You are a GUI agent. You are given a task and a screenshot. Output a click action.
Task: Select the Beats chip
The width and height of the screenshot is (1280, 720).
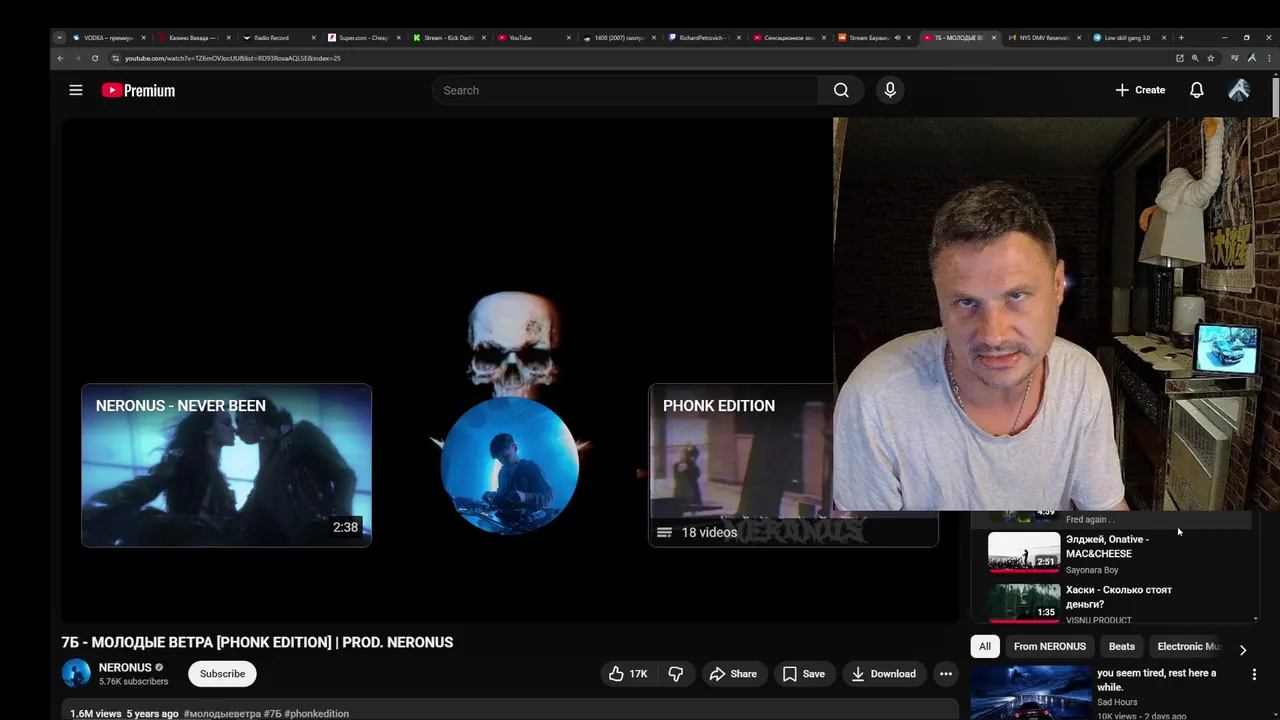click(x=1122, y=646)
